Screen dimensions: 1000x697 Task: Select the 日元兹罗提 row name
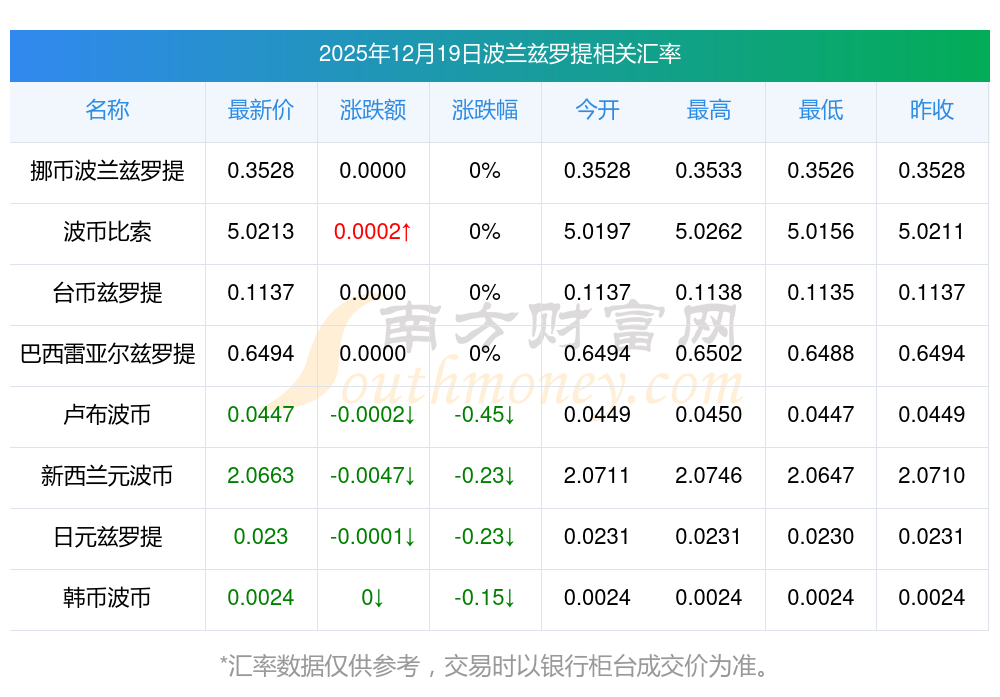(107, 536)
